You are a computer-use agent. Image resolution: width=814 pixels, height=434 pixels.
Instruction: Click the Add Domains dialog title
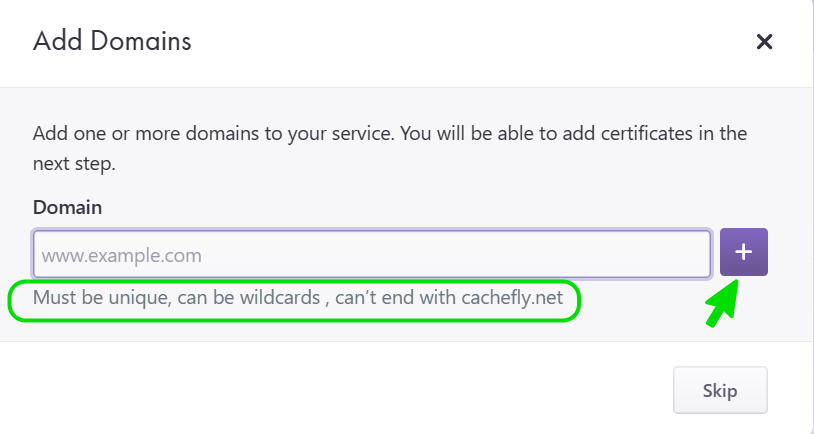coord(112,41)
